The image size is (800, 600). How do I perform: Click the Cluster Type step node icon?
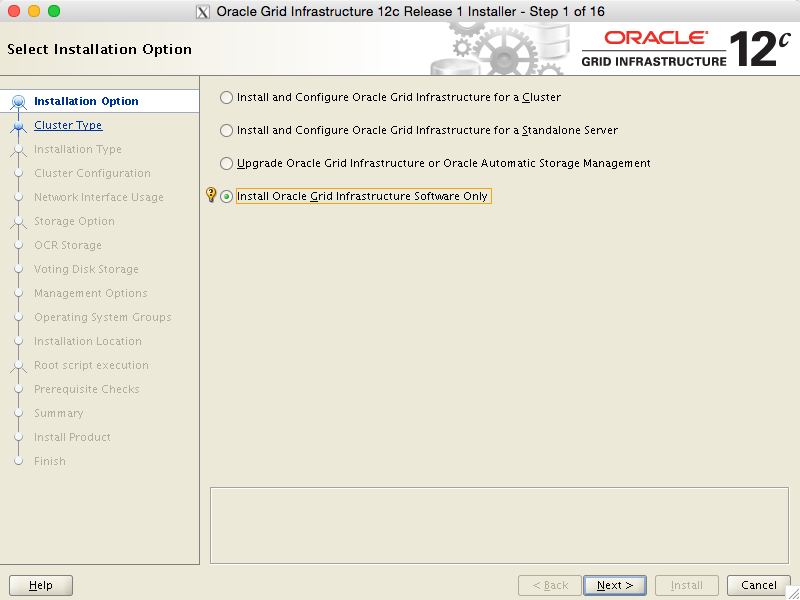click(18, 125)
